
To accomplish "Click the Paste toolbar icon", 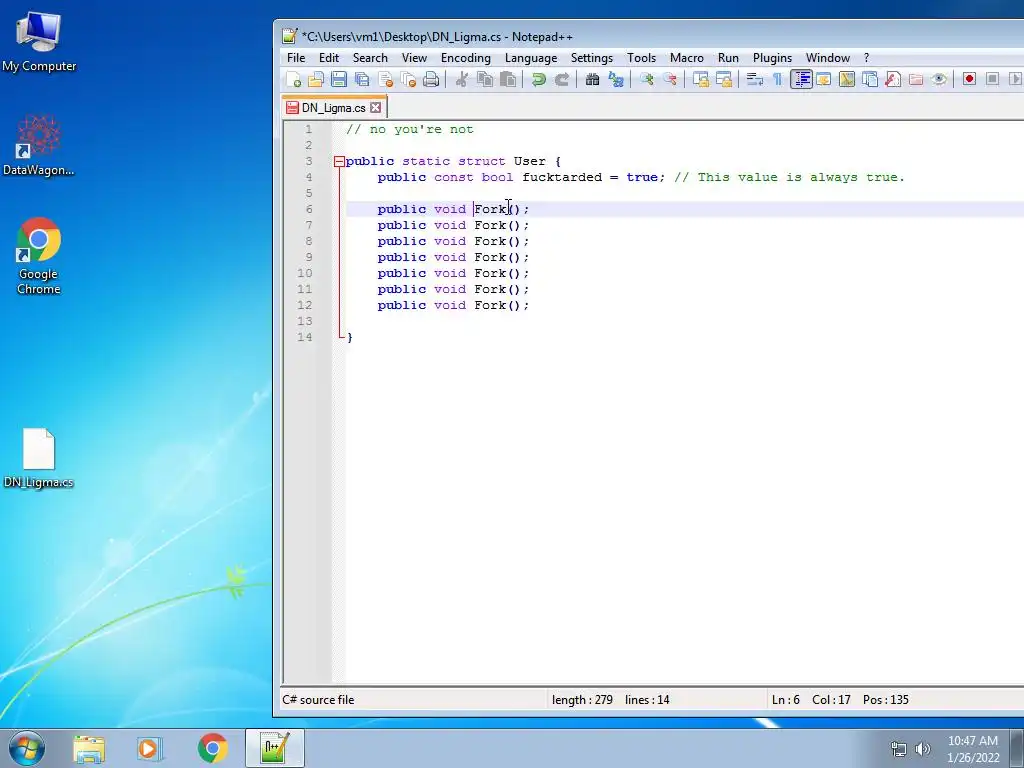I will coord(507,80).
